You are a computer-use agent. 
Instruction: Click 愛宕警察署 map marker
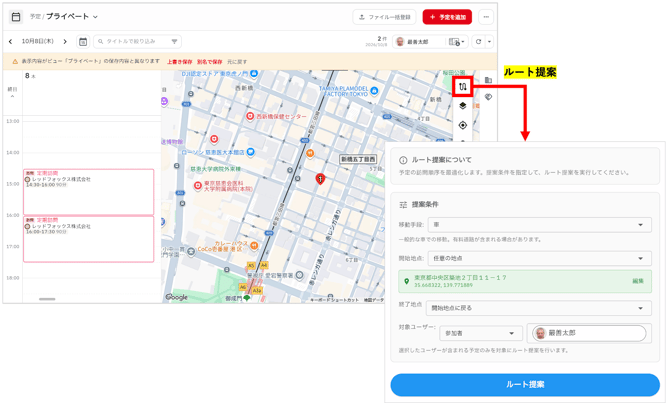(x=300, y=276)
